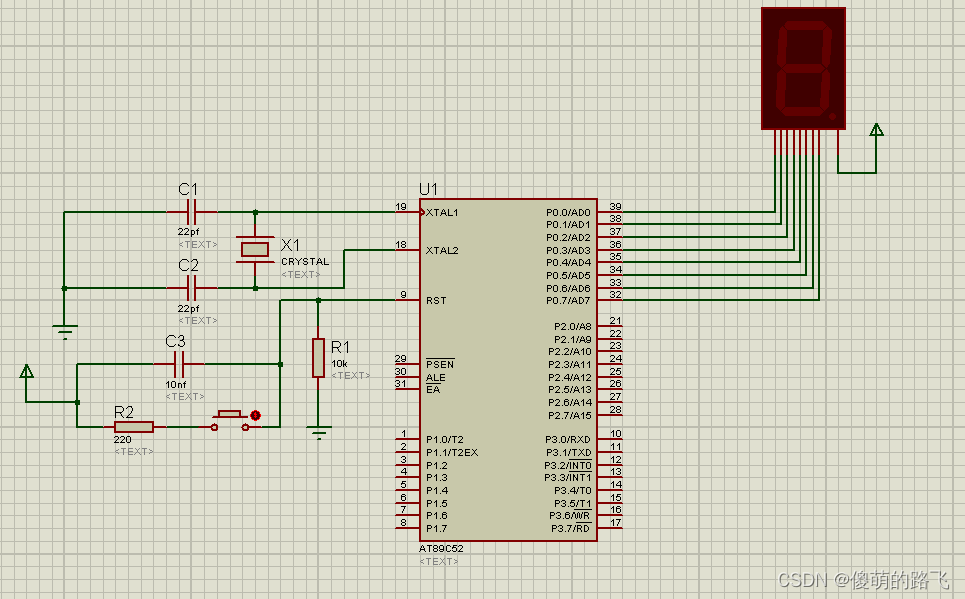Select the power terminal beside the display

(876, 130)
